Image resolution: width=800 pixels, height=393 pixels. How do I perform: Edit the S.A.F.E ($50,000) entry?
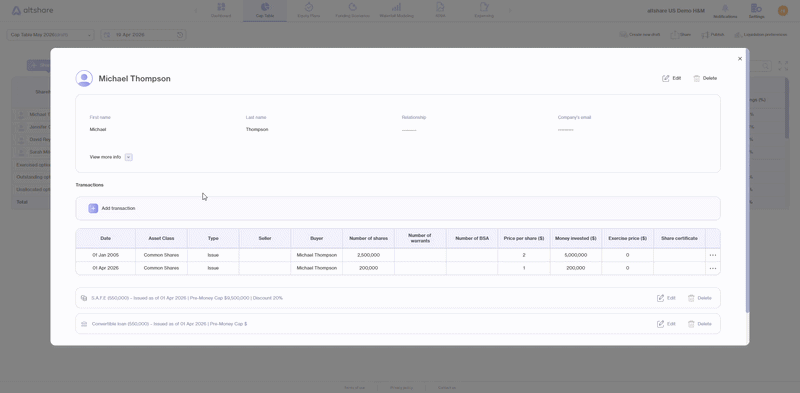point(666,298)
